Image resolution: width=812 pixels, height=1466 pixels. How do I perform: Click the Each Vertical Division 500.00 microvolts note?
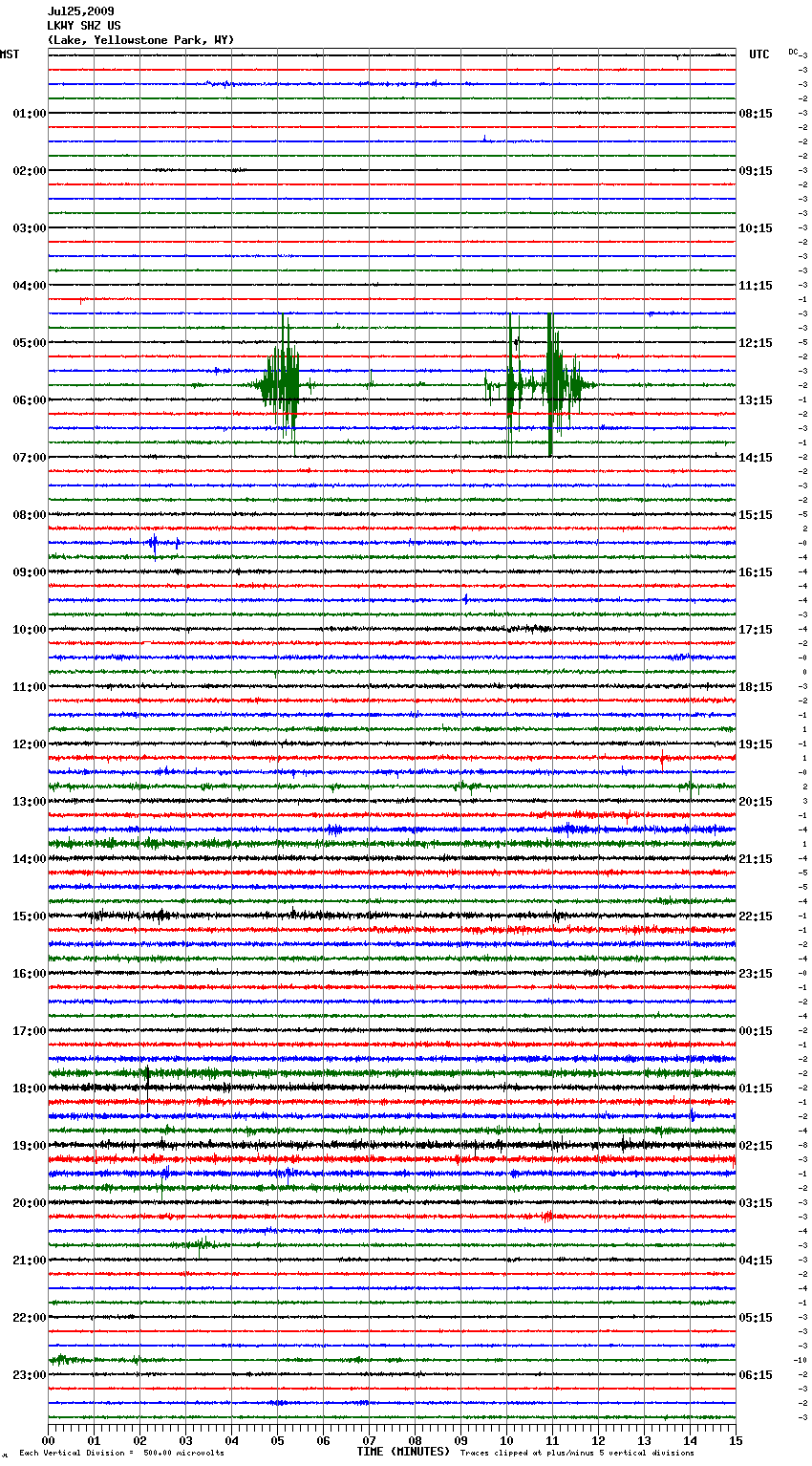[x=121, y=1454]
